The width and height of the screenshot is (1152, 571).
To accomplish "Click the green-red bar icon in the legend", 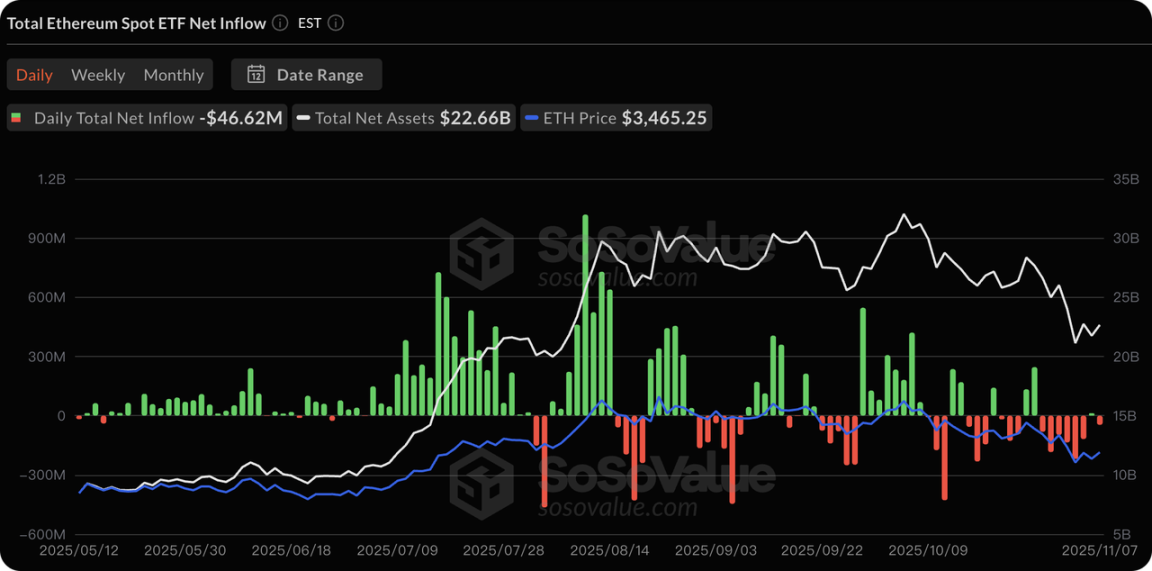I will point(17,118).
